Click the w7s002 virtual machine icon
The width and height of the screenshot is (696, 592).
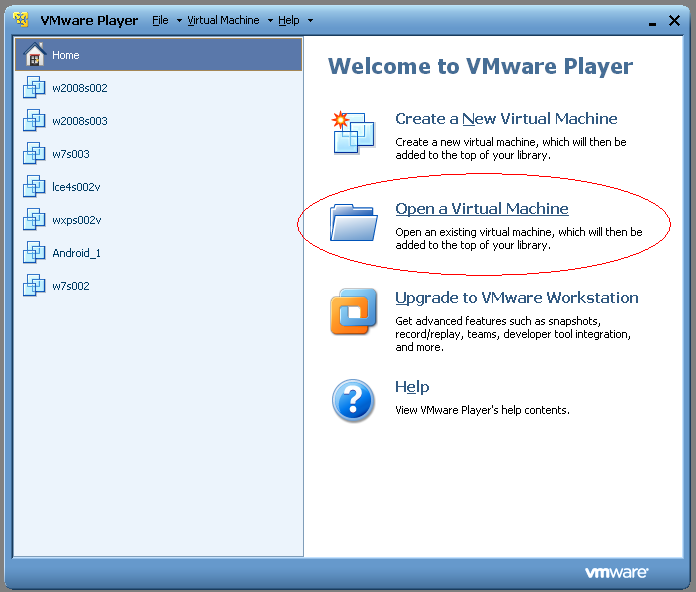(x=34, y=285)
